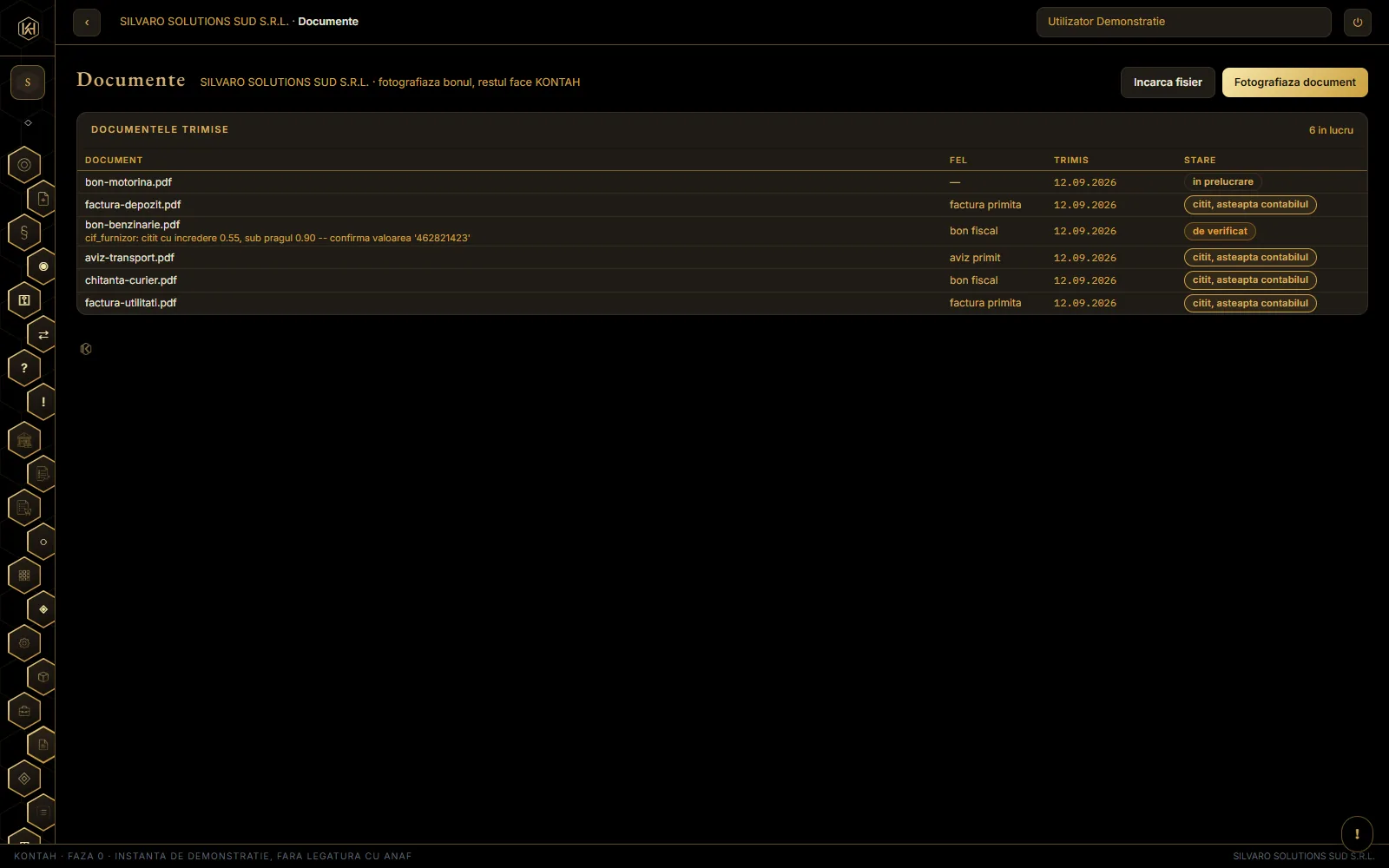Open the company avatar labeled S

point(28,82)
